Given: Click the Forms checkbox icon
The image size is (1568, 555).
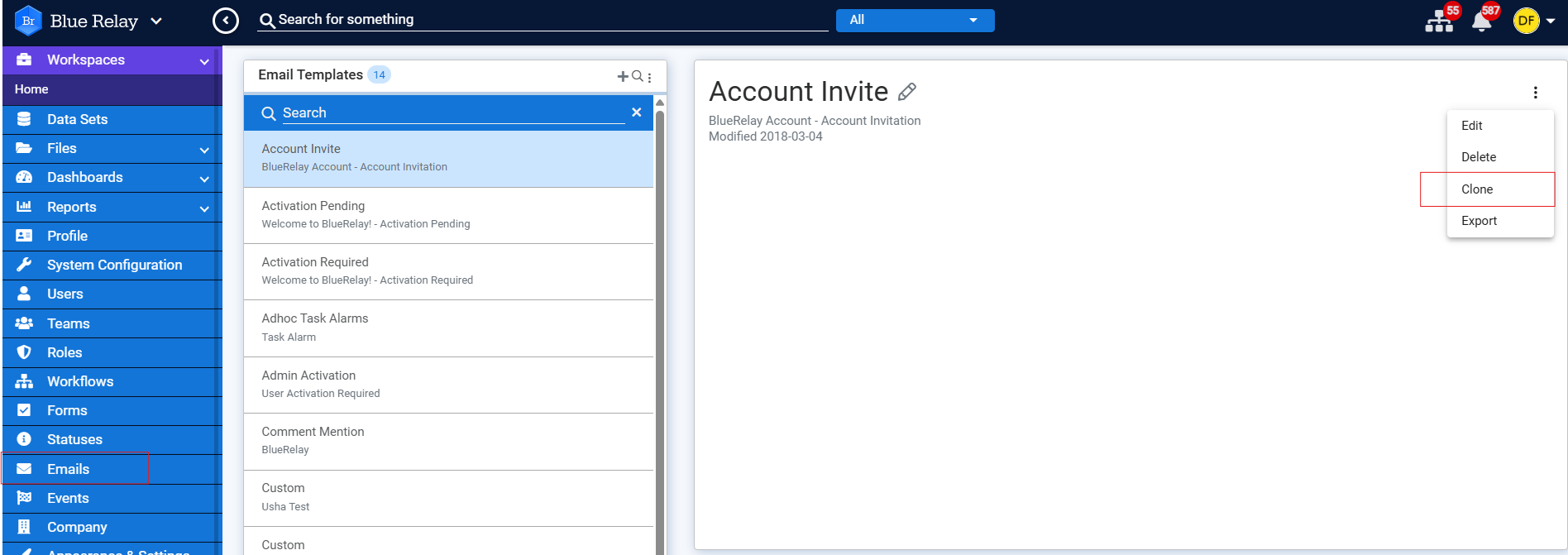Looking at the screenshot, I should (24, 410).
